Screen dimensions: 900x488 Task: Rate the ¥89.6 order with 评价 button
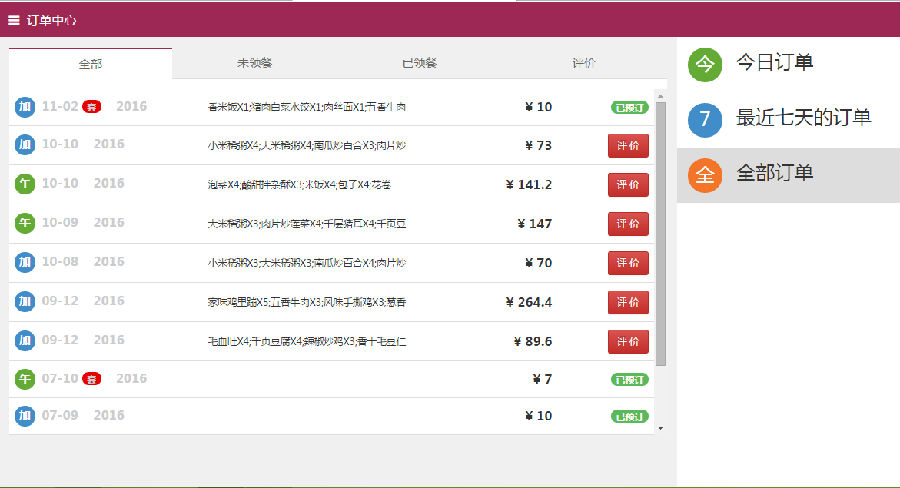pyautogui.click(x=628, y=341)
